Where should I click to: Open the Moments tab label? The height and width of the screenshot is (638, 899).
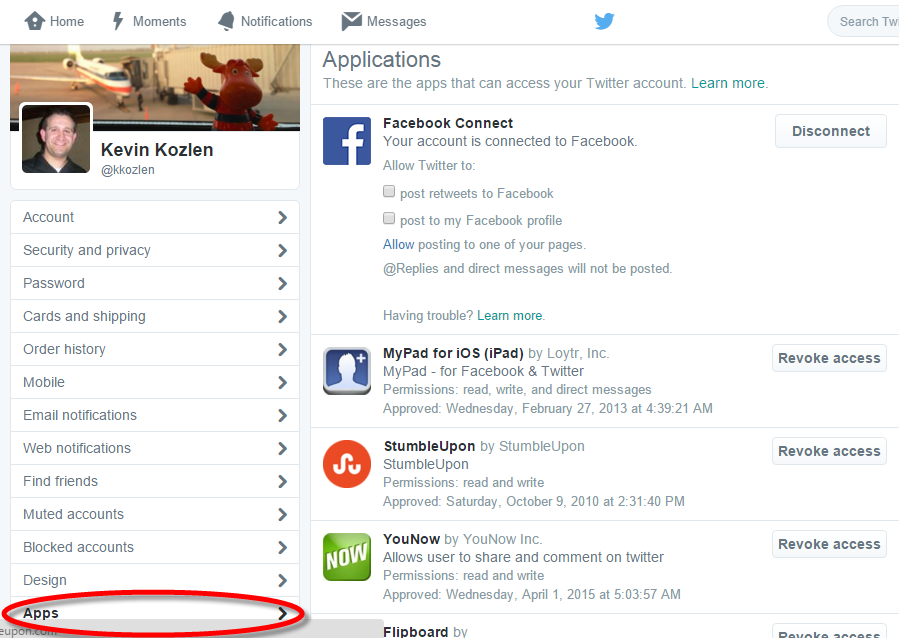tap(159, 22)
